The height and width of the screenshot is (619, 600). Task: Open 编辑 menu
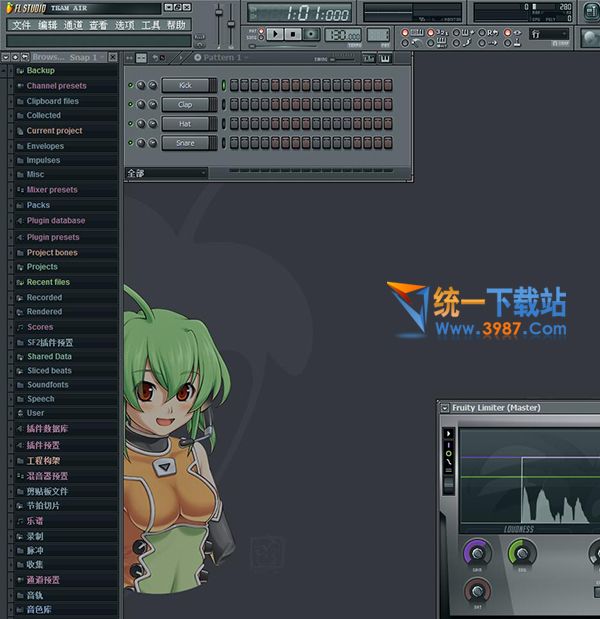click(x=47, y=25)
